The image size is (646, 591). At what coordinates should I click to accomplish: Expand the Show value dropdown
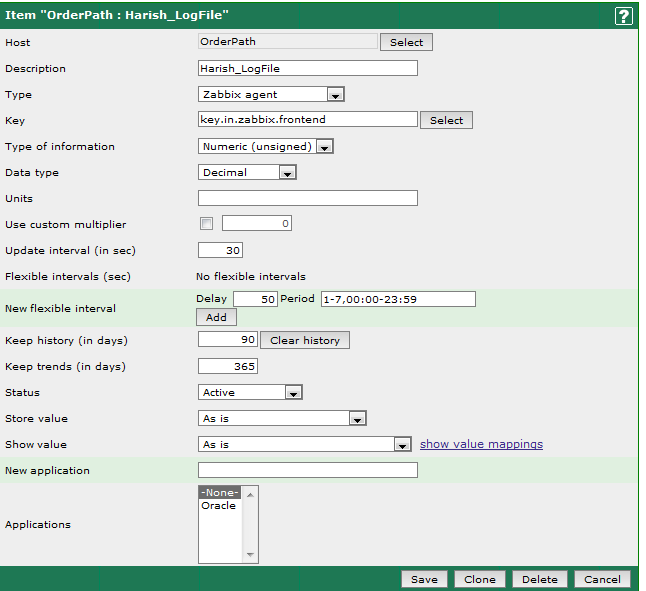(305, 445)
